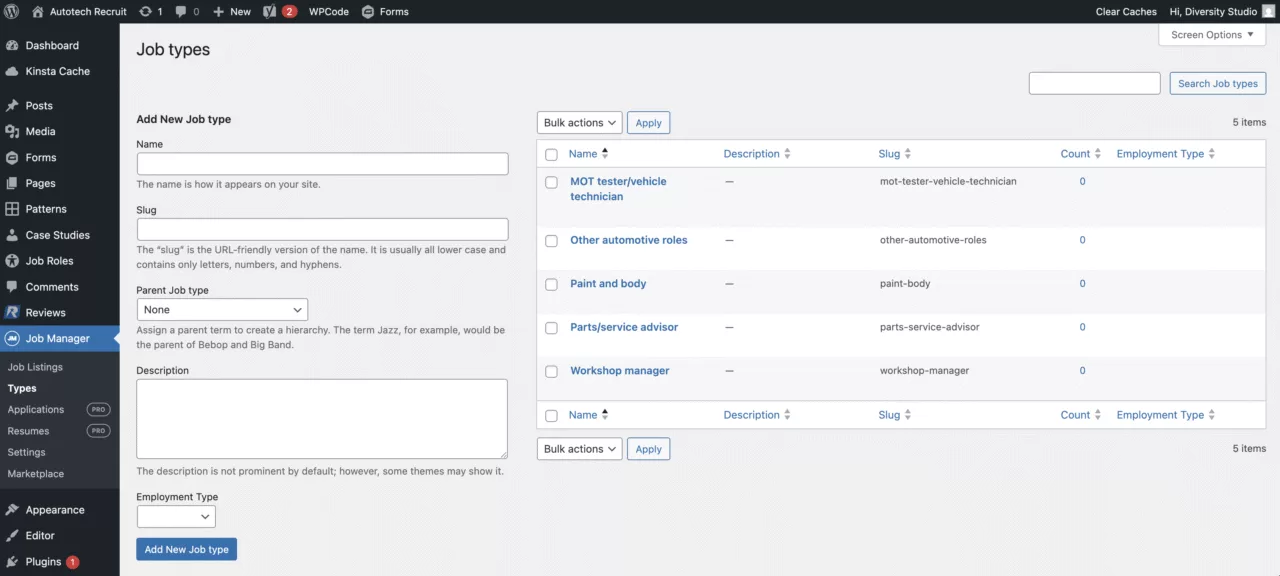
Task: Open Job Listings in the sidebar submenu
Action: click(35, 367)
